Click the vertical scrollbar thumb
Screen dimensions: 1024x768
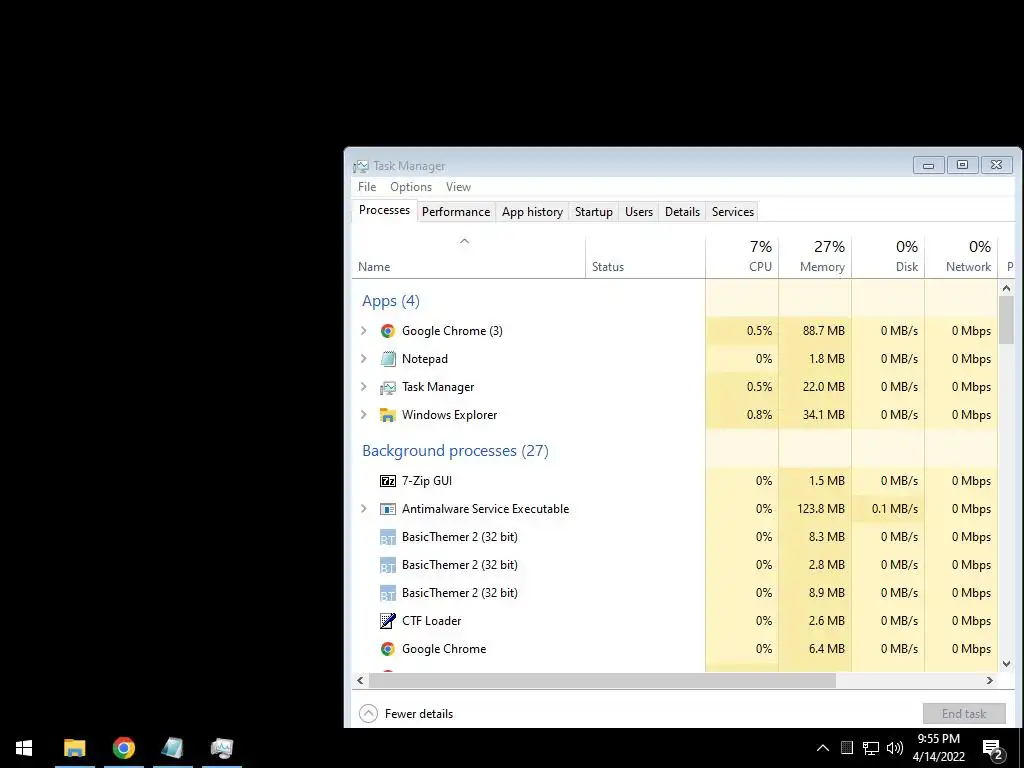point(1006,318)
